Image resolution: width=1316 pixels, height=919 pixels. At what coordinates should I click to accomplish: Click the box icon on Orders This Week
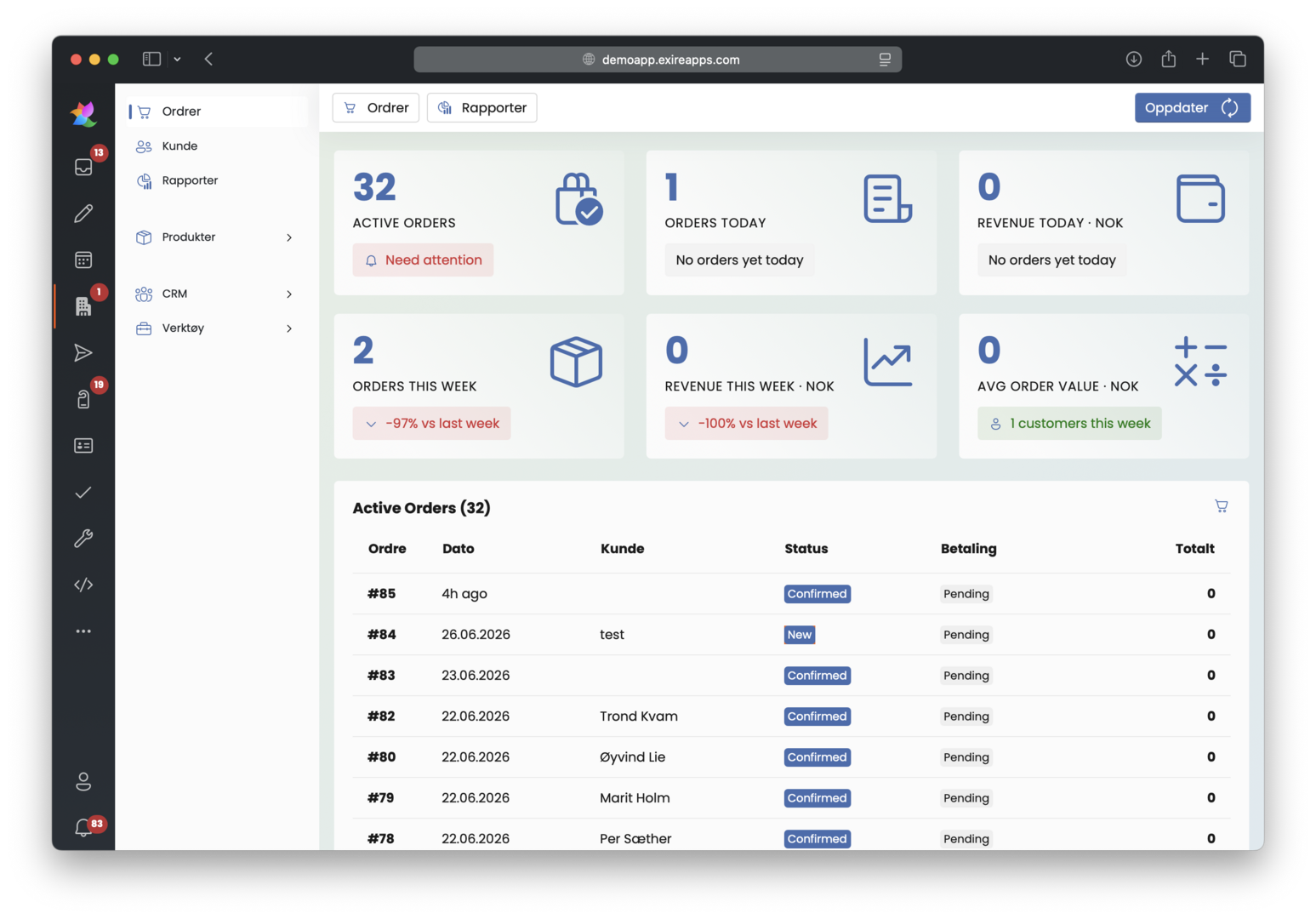point(576,362)
